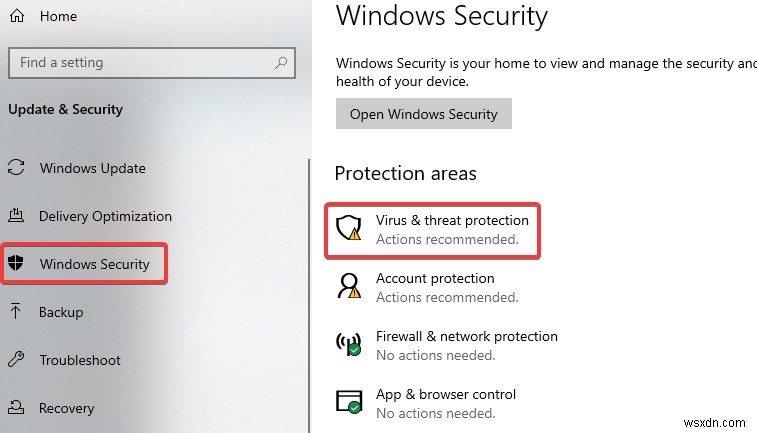757x433 pixels.
Task: Click the Troubleshoot wrench icon
Action: 16,360
